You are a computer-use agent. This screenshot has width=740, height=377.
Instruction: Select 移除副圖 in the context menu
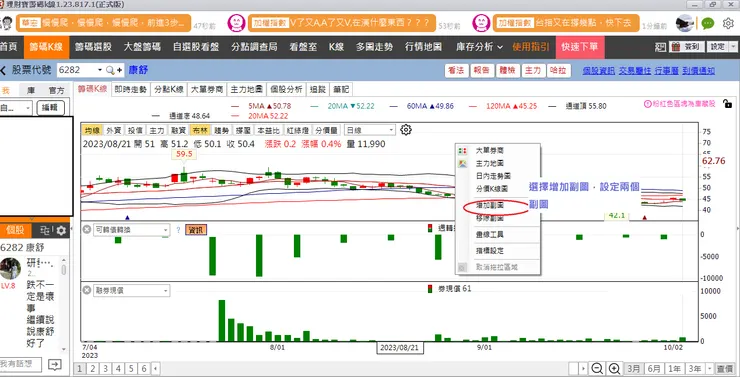[x=490, y=218]
